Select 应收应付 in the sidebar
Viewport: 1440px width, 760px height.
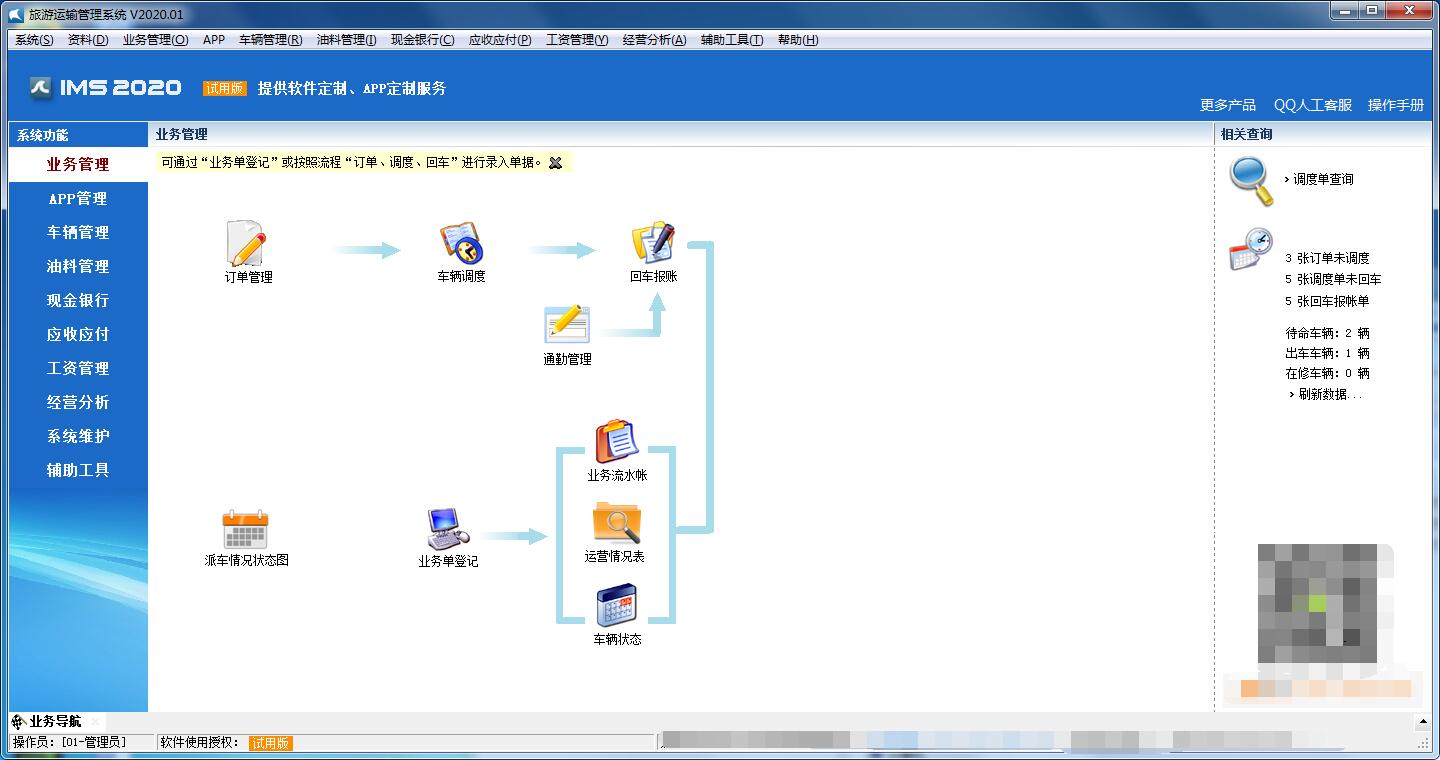78,334
